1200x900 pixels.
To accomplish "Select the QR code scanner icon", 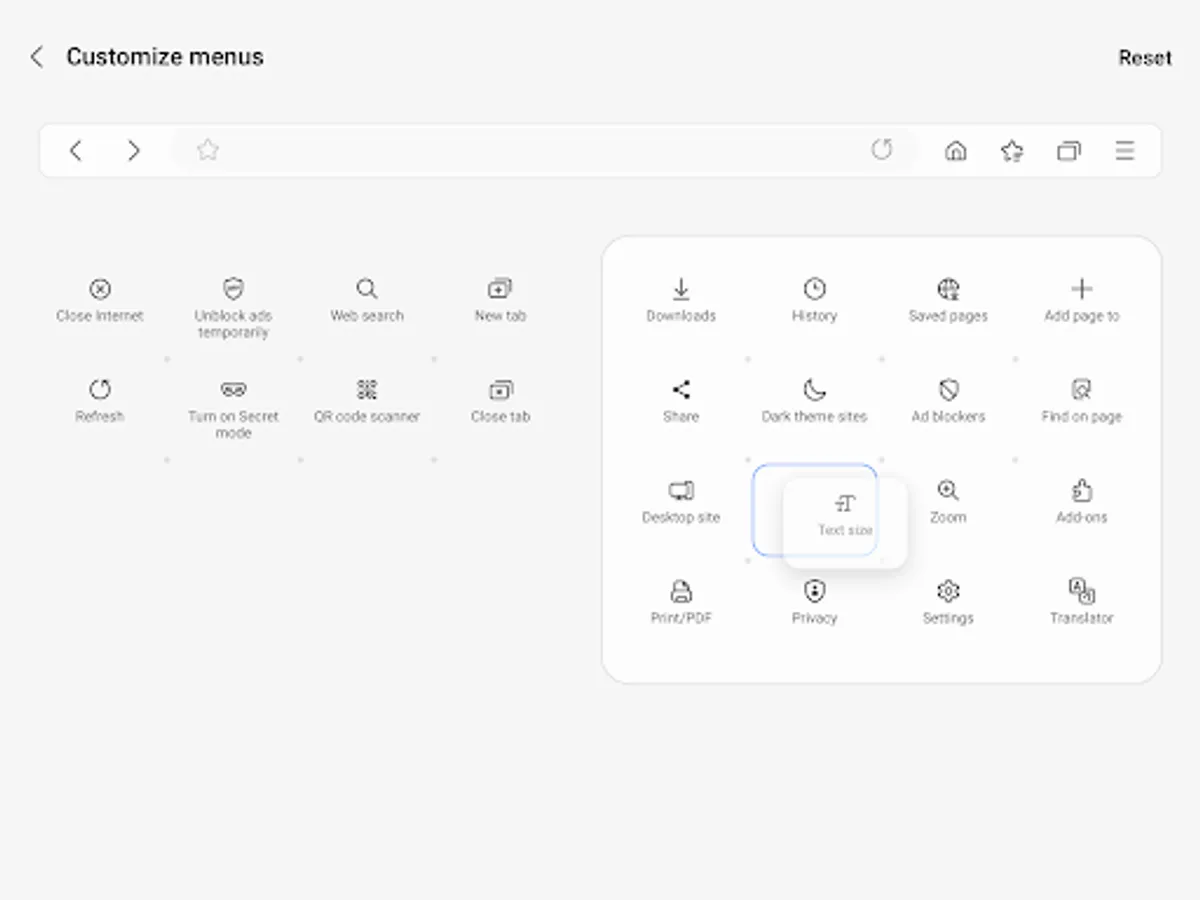I will coord(367,389).
